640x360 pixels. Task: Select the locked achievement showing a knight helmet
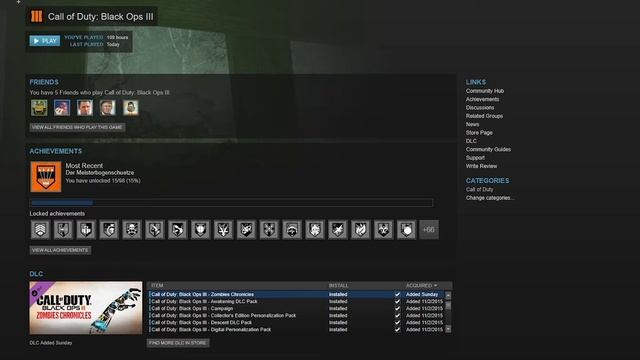109,230
